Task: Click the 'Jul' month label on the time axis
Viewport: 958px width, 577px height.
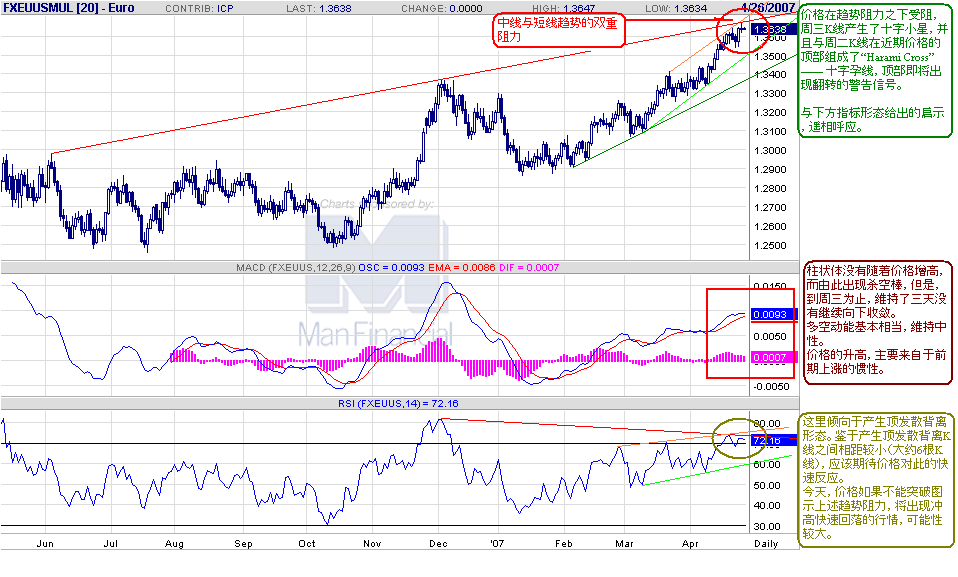Action: [111, 543]
